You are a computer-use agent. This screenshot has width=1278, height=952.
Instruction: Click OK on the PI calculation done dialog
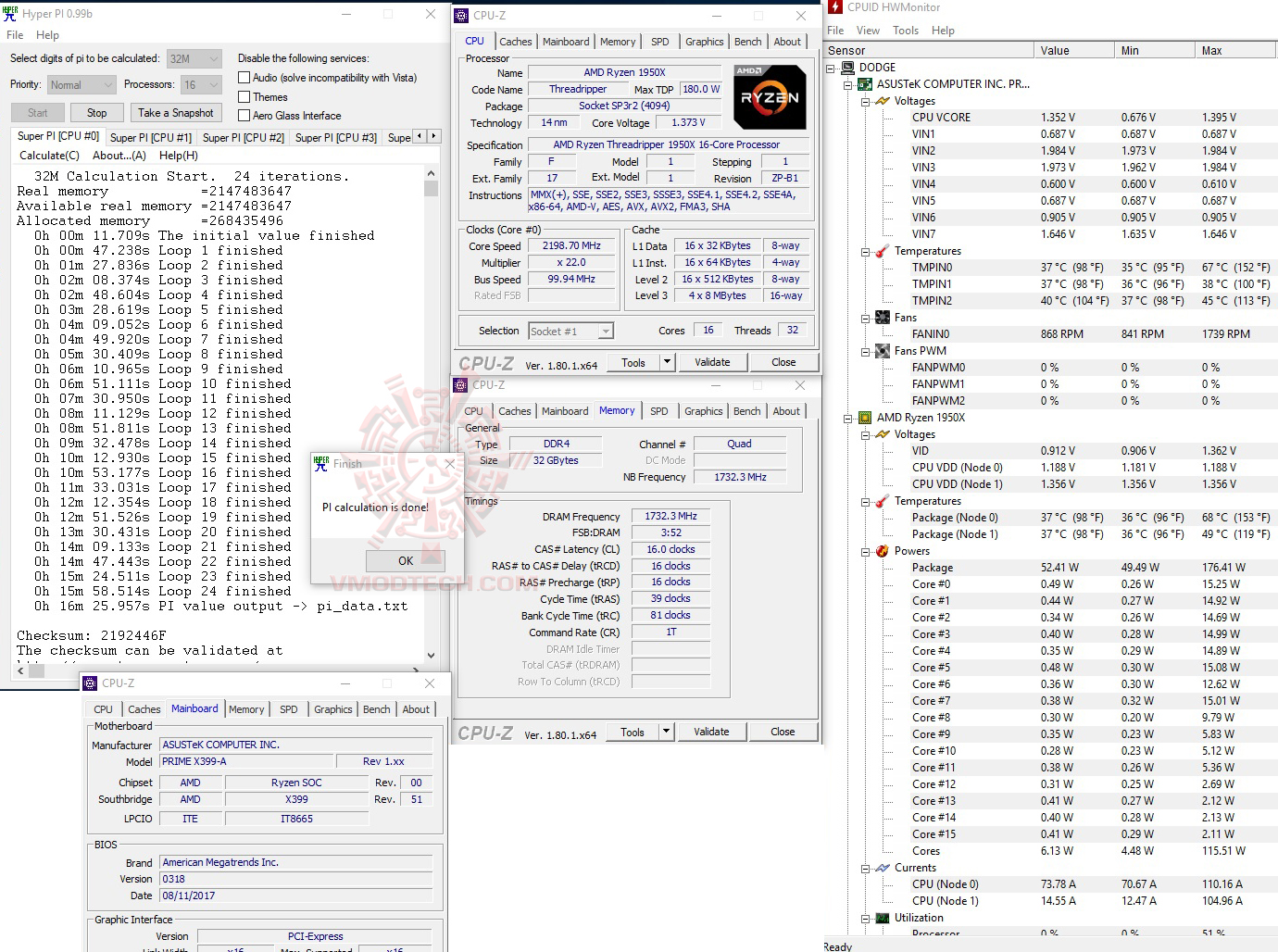(405, 560)
